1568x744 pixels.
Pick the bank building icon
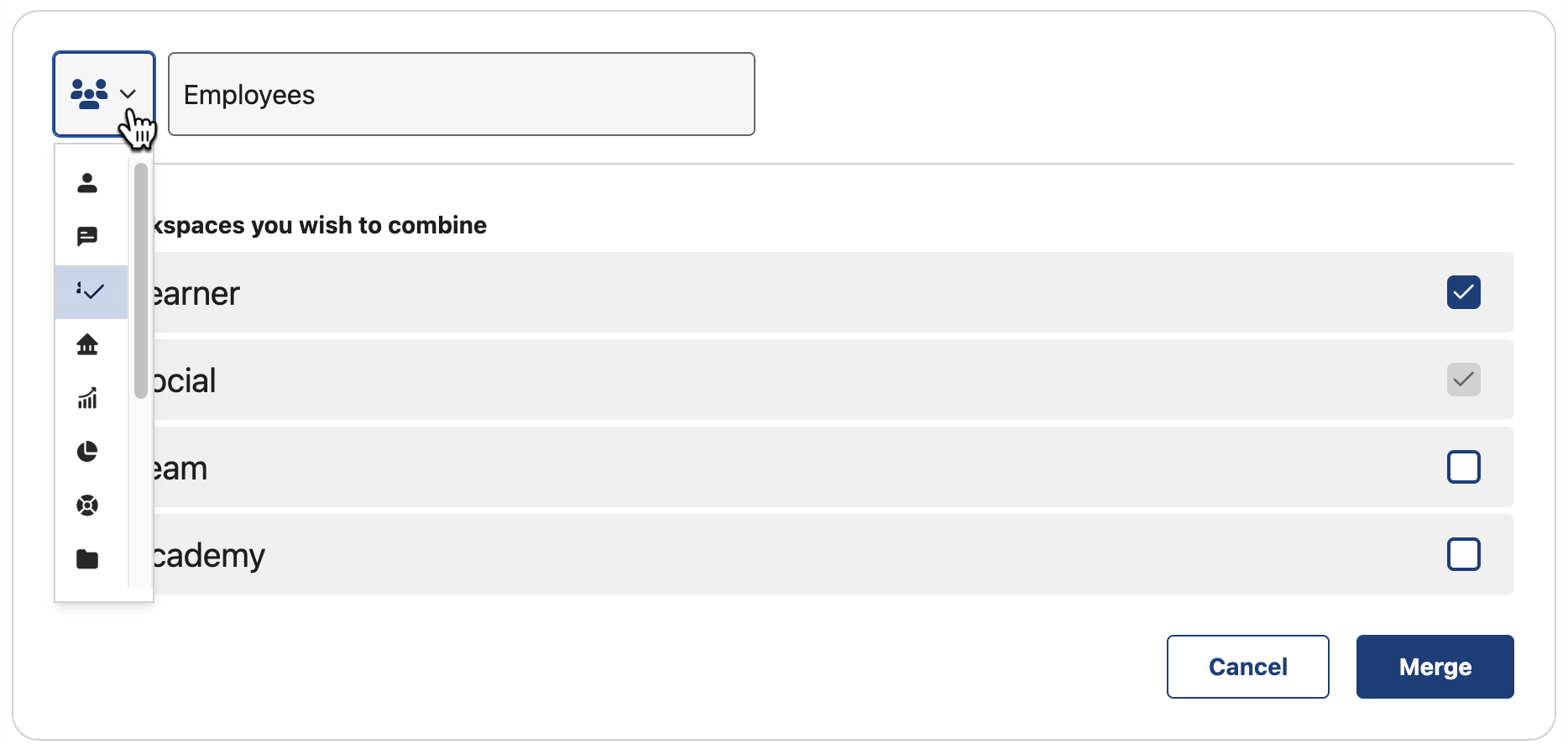(87, 345)
